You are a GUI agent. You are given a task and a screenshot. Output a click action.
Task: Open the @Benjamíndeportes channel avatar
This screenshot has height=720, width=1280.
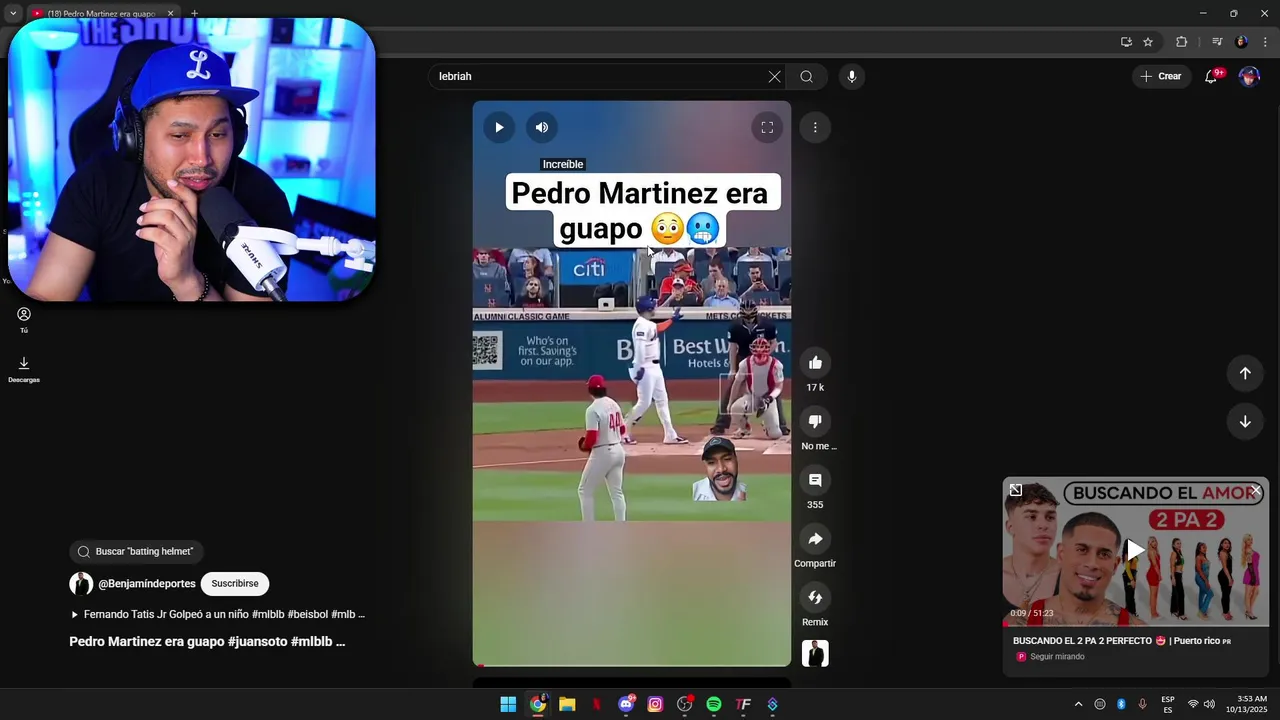[81, 584]
